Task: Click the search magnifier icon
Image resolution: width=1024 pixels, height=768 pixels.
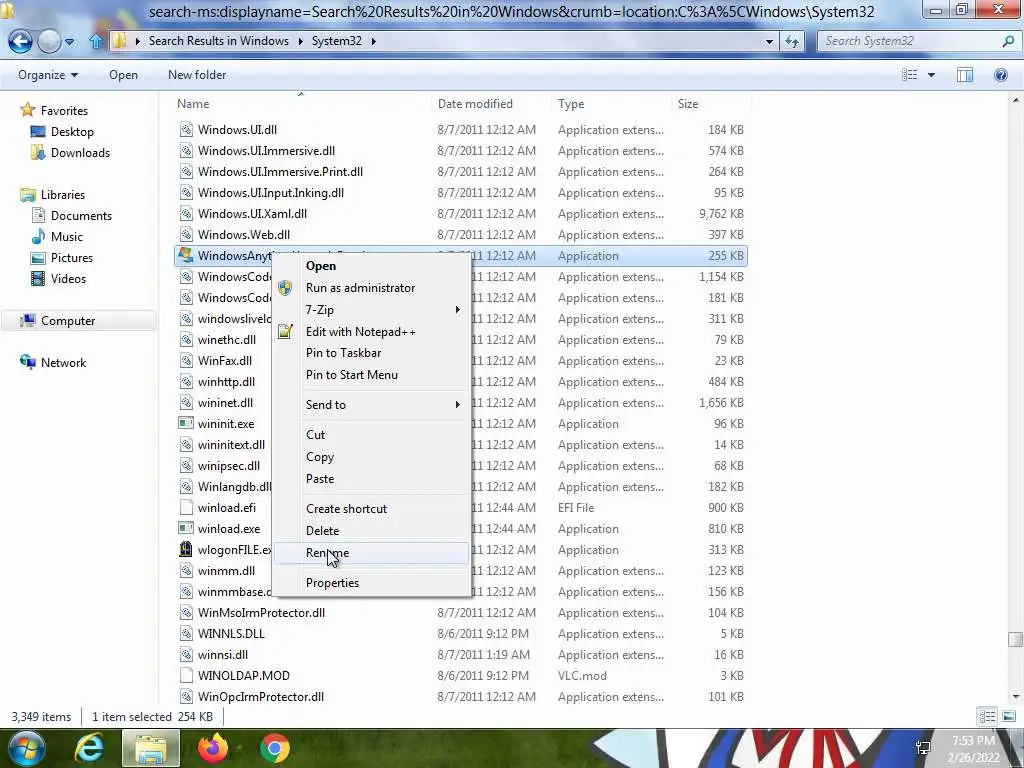Action: pos(1008,41)
